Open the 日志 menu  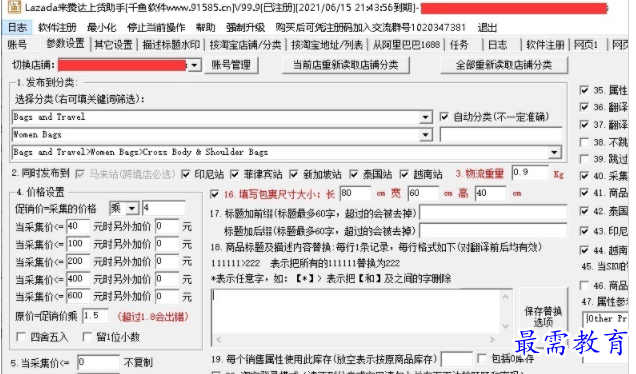coord(17,28)
